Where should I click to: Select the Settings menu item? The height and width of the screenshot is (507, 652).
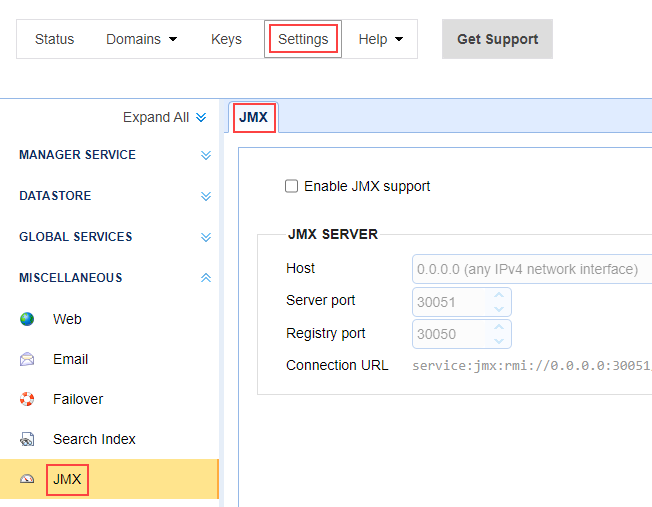click(x=303, y=39)
